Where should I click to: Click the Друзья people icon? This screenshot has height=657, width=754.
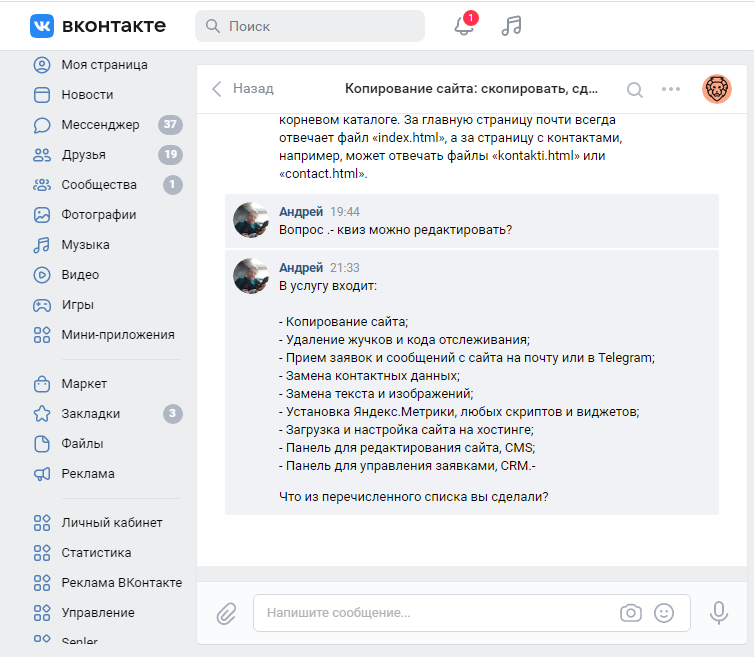coord(42,155)
